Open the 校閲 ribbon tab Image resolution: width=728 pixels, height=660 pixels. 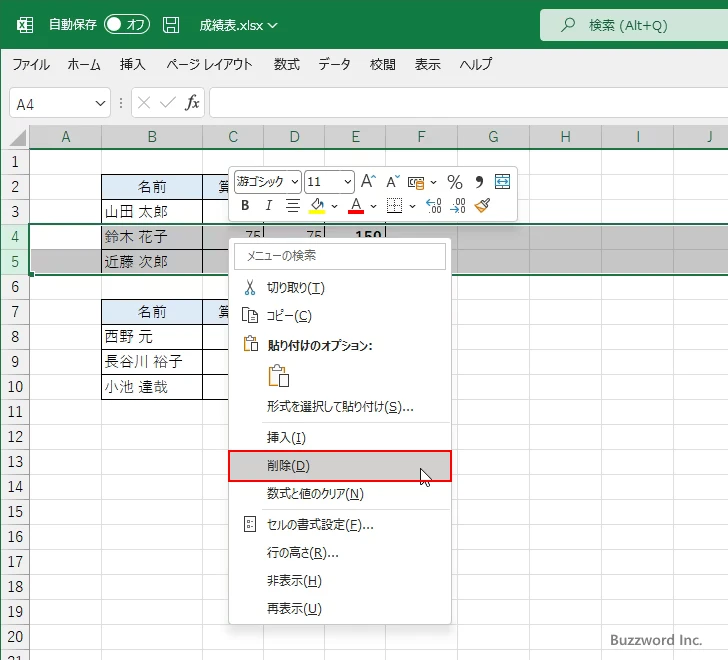383,64
